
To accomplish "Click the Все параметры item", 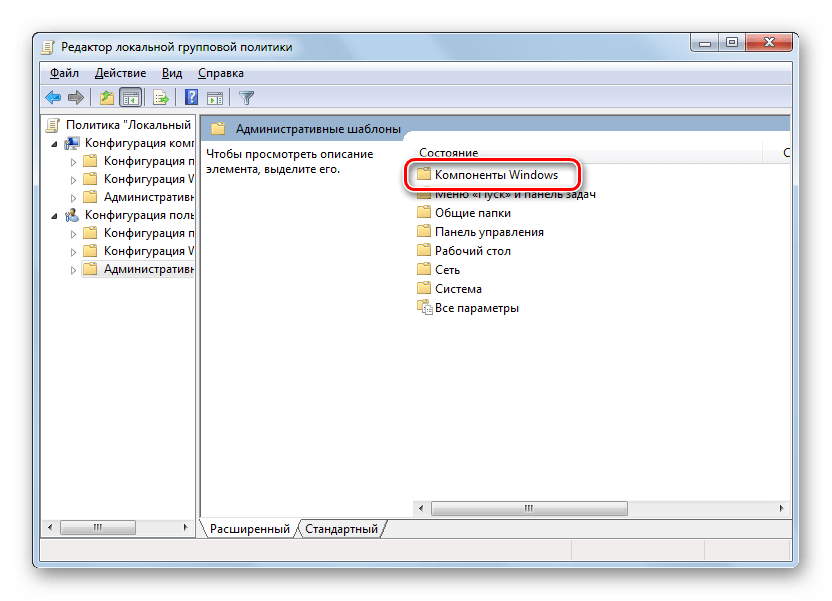I will point(476,308).
